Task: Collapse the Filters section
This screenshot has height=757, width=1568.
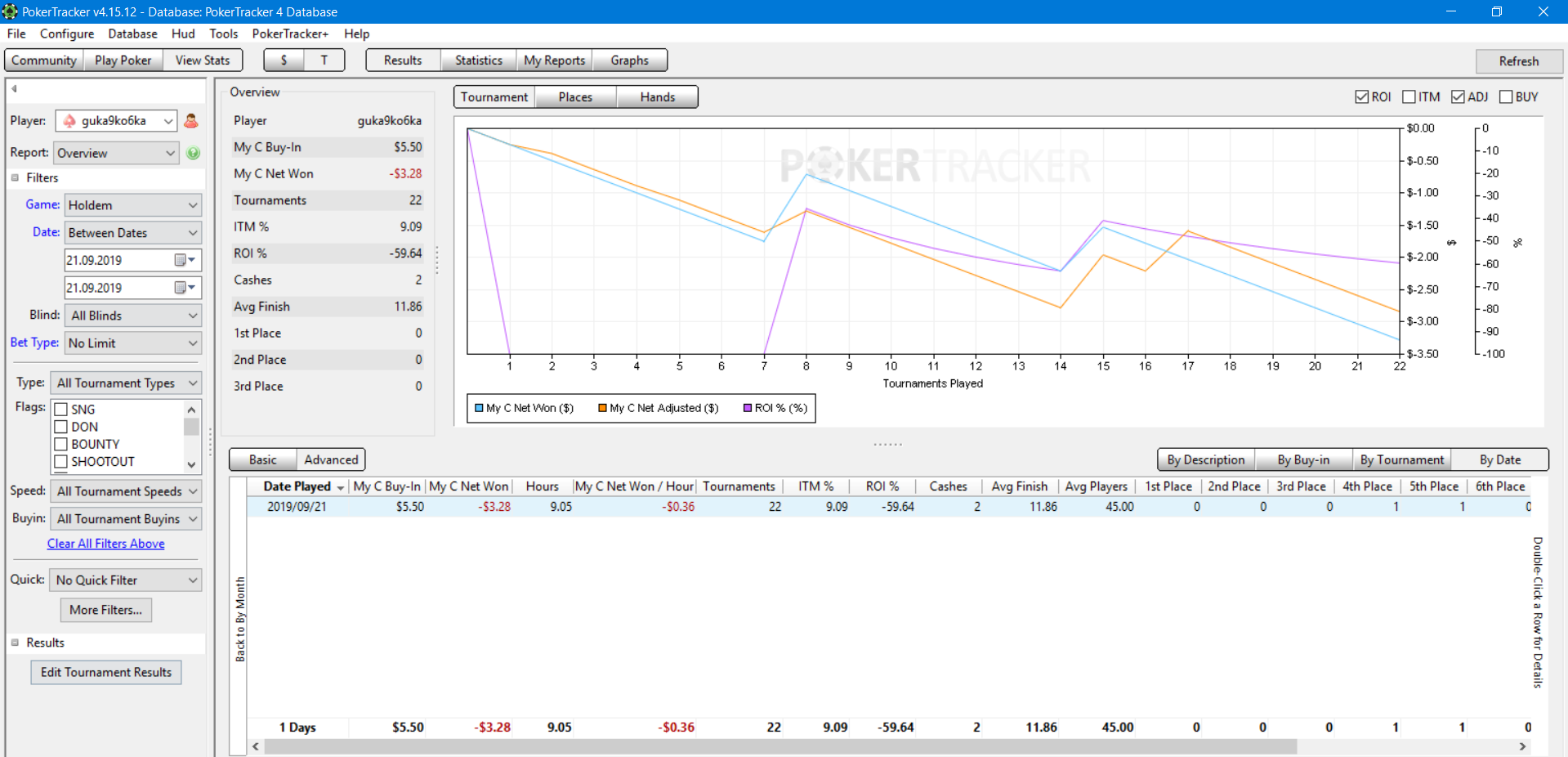Action: 15,177
